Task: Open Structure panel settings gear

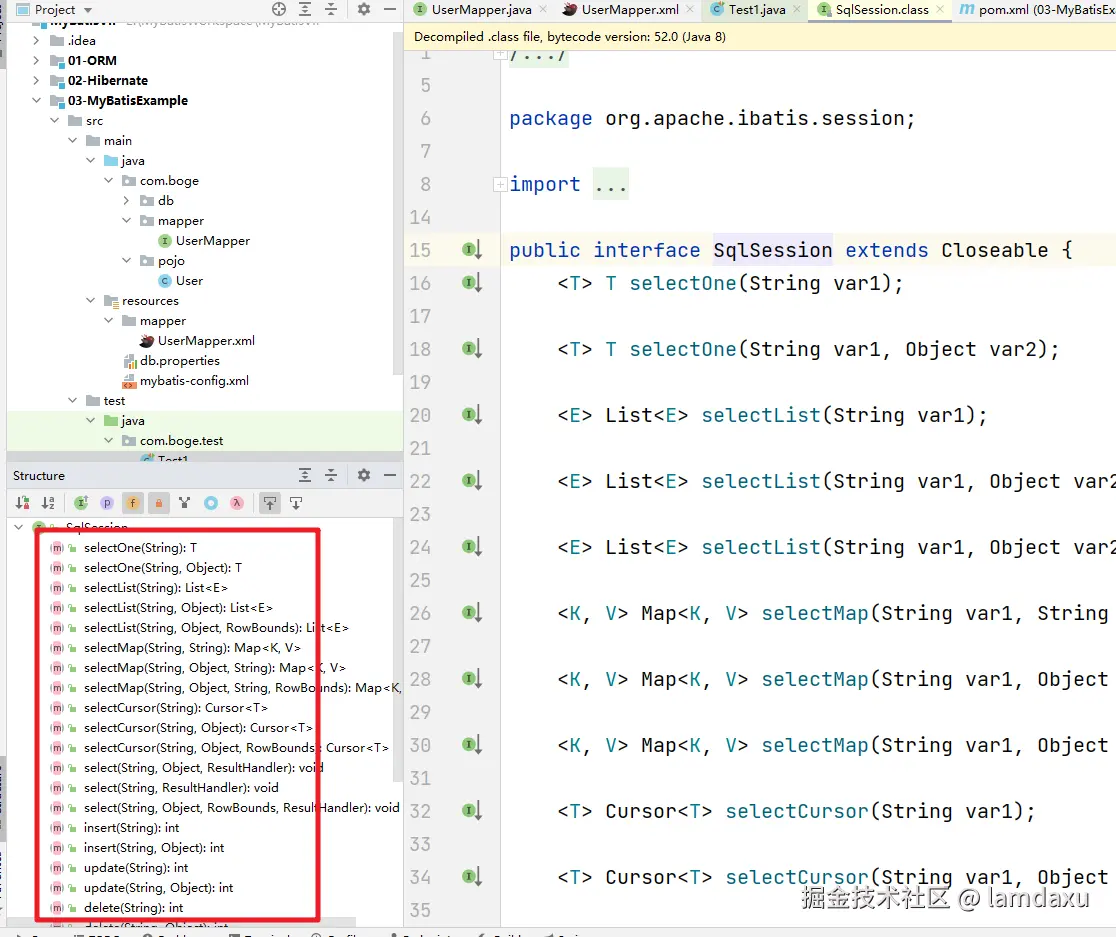Action: tap(364, 476)
